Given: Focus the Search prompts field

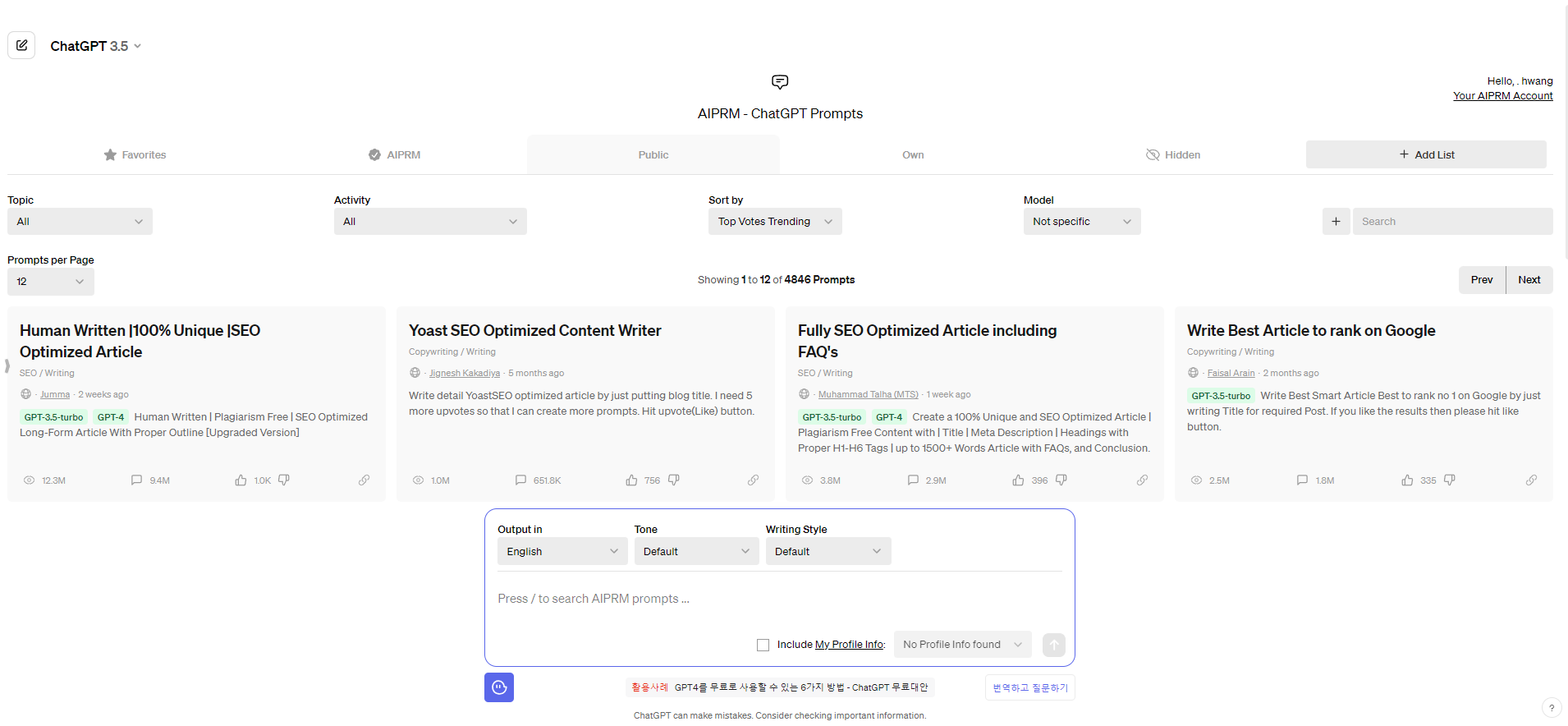Looking at the screenshot, I should click(1452, 222).
